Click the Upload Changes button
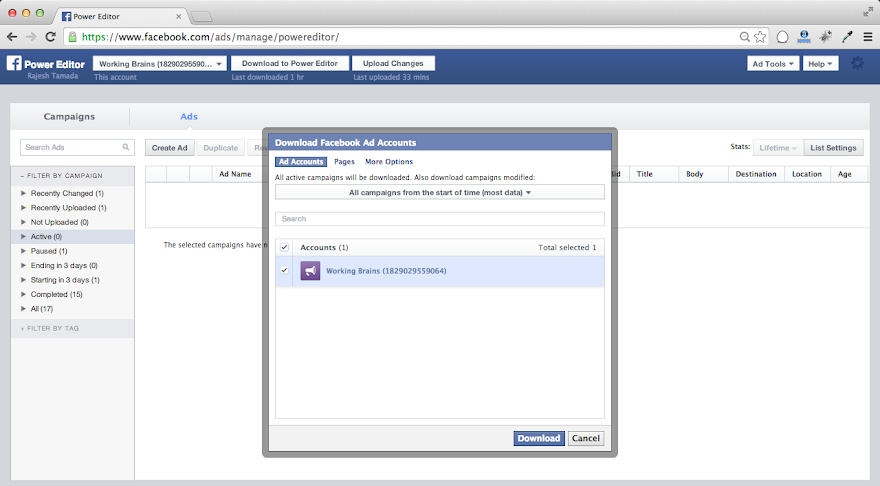Viewport: 880px width, 486px height. (393, 63)
